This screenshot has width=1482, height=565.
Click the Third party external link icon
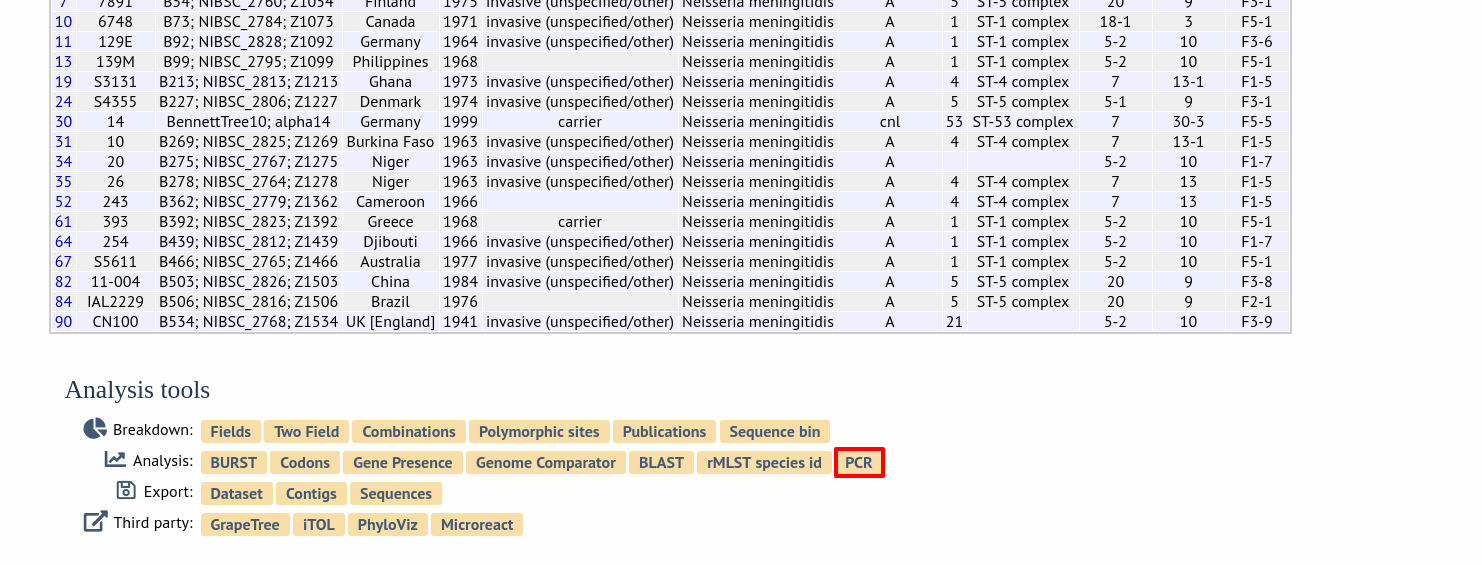(x=95, y=522)
